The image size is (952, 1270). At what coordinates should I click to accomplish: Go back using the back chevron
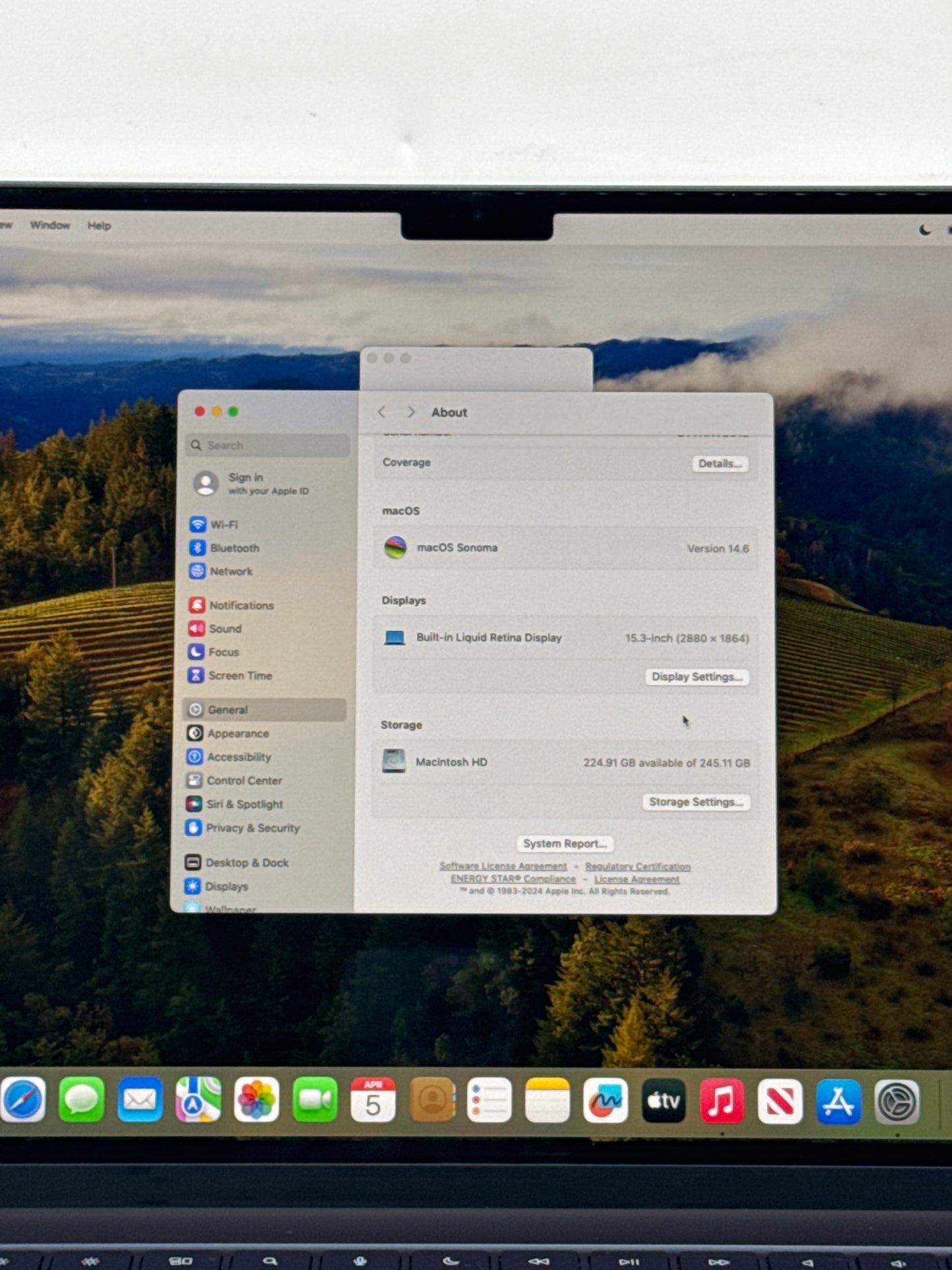coord(382,412)
